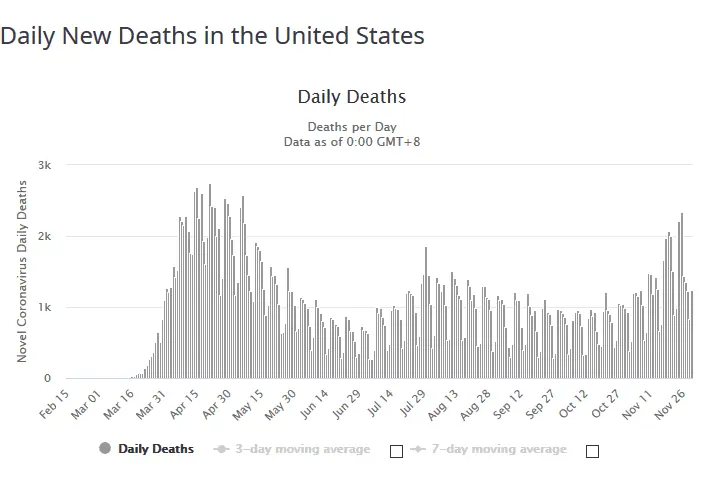Toggle the Daily Deaths series label
This screenshot has width=703, height=479.
pos(156,449)
